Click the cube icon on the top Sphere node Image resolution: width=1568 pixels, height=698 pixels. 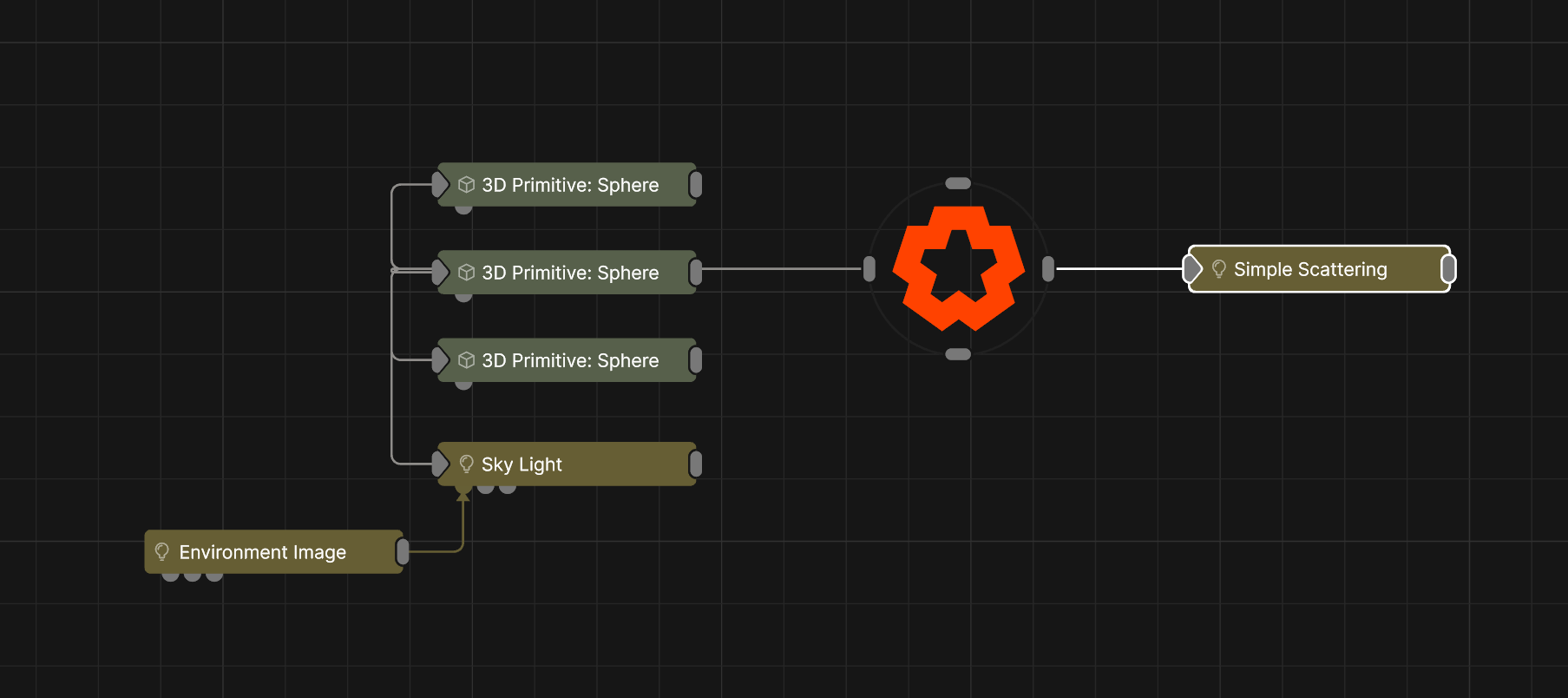(x=466, y=185)
